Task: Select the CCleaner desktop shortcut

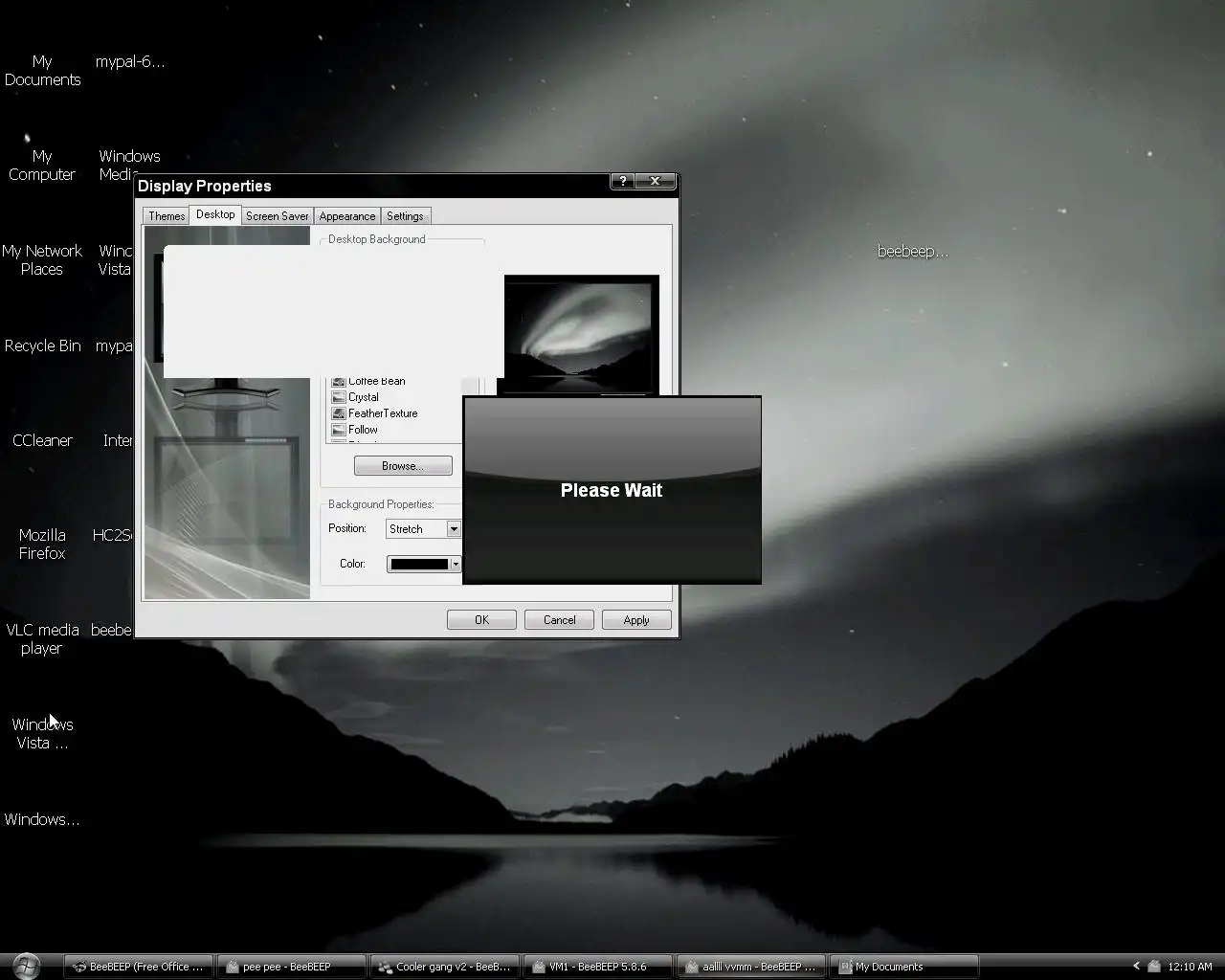Action: 42,440
